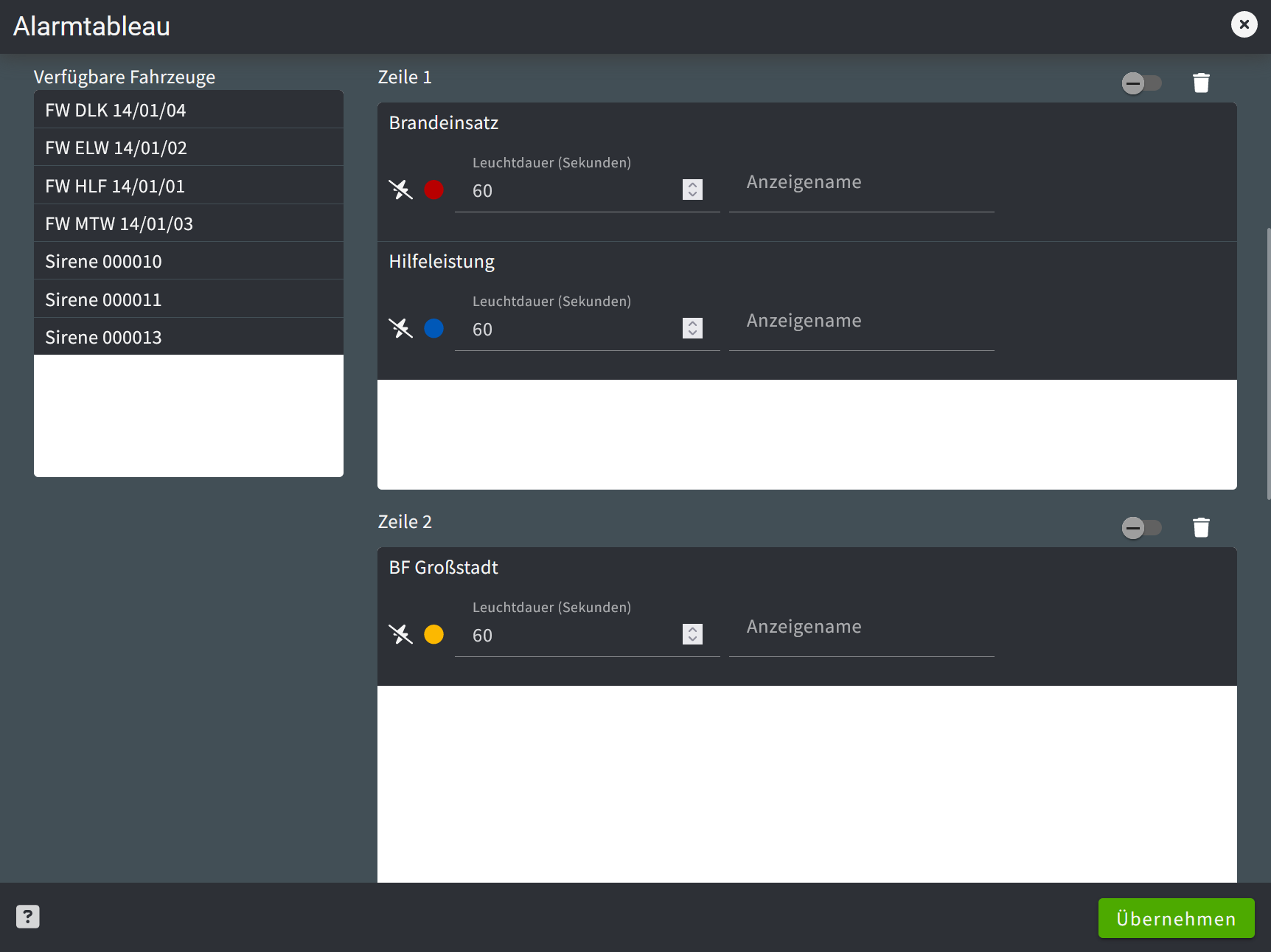Open the help question mark icon
This screenshot has height=952, width=1271.
point(28,917)
